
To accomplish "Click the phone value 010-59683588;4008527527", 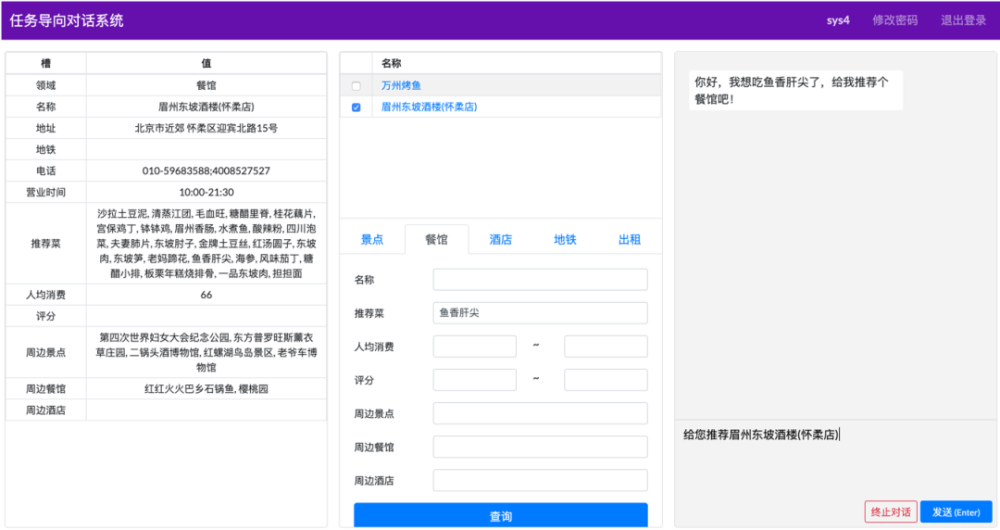I will click(x=206, y=171).
